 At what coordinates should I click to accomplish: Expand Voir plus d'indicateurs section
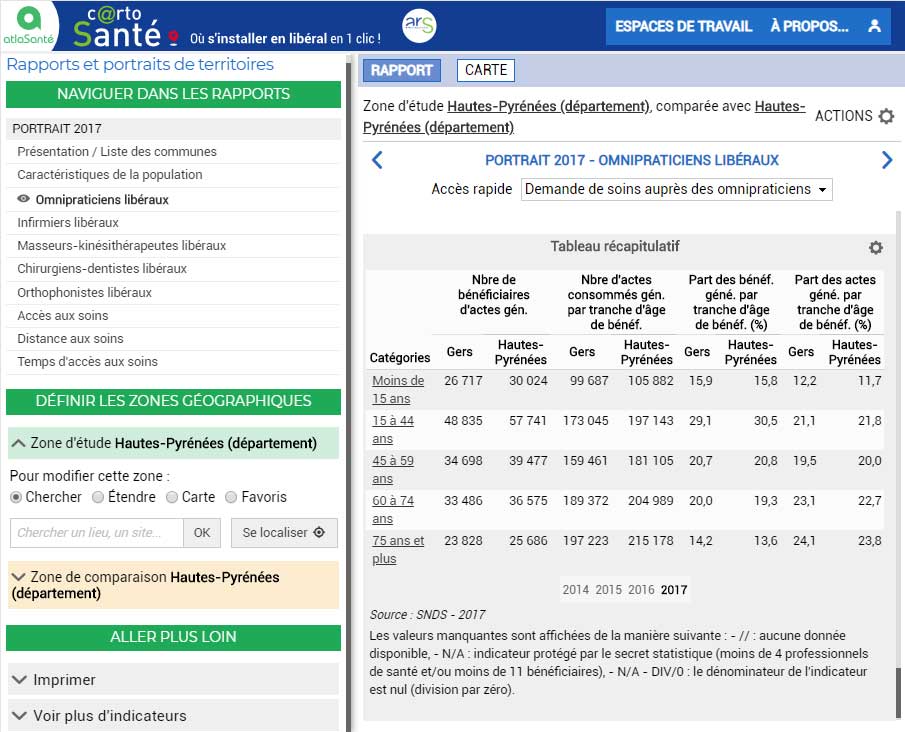[x=173, y=716]
